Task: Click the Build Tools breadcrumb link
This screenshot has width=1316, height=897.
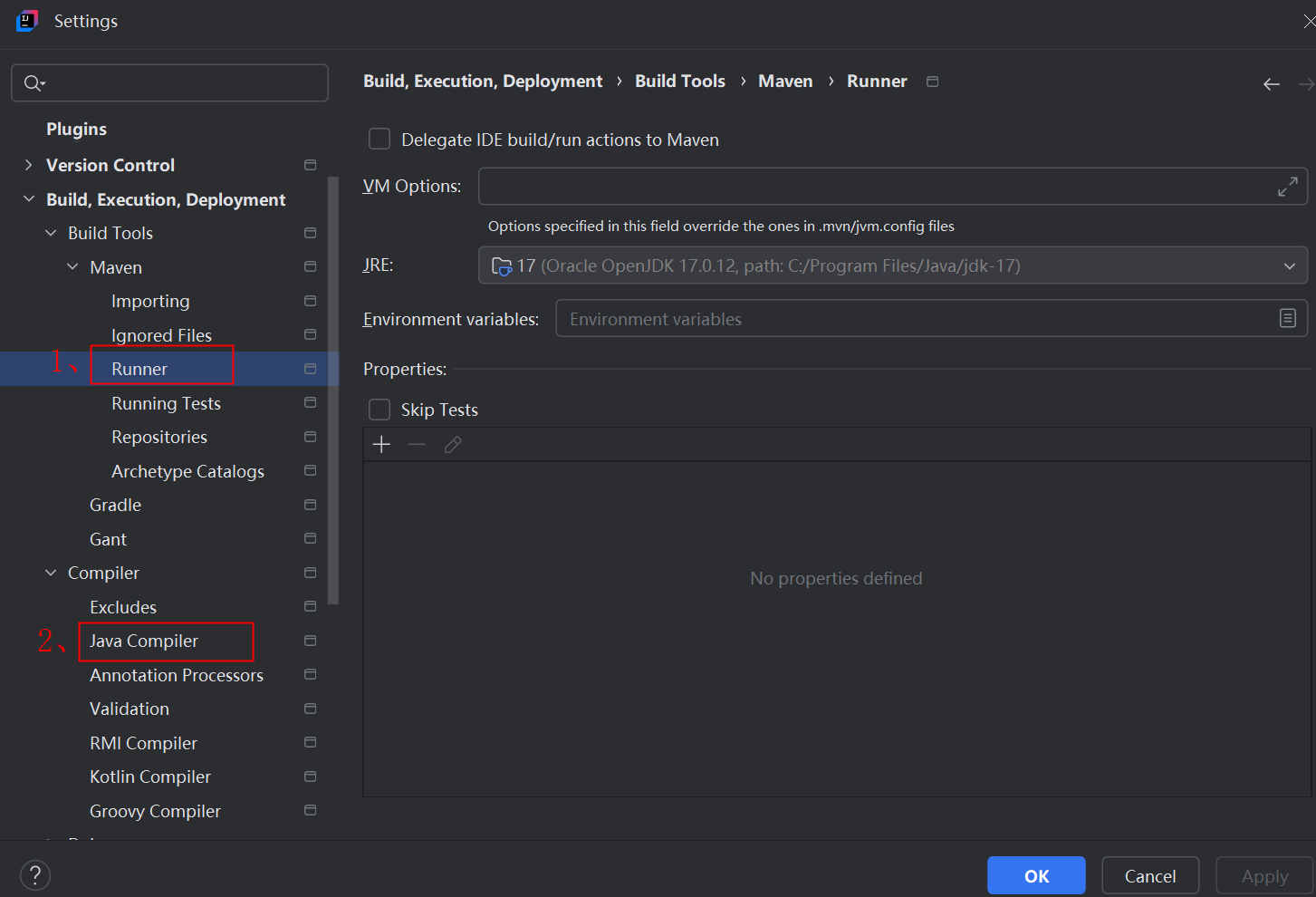Action: pyautogui.click(x=680, y=81)
